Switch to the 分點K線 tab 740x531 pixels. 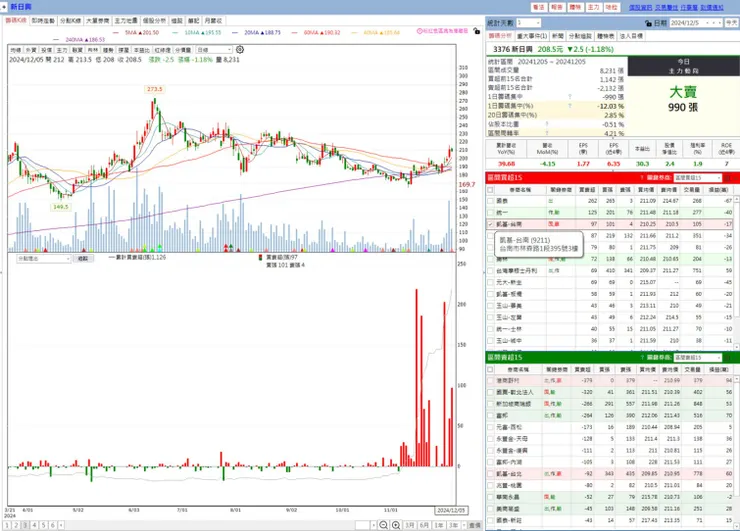[x=70, y=21]
